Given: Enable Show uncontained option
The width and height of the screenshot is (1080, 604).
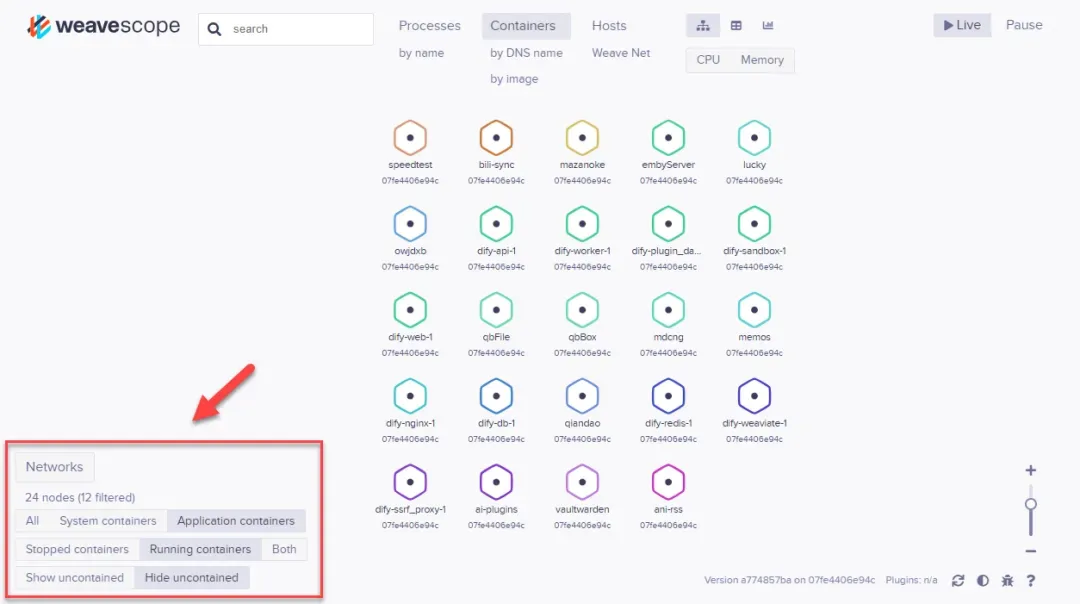Looking at the screenshot, I should point(74,577).
